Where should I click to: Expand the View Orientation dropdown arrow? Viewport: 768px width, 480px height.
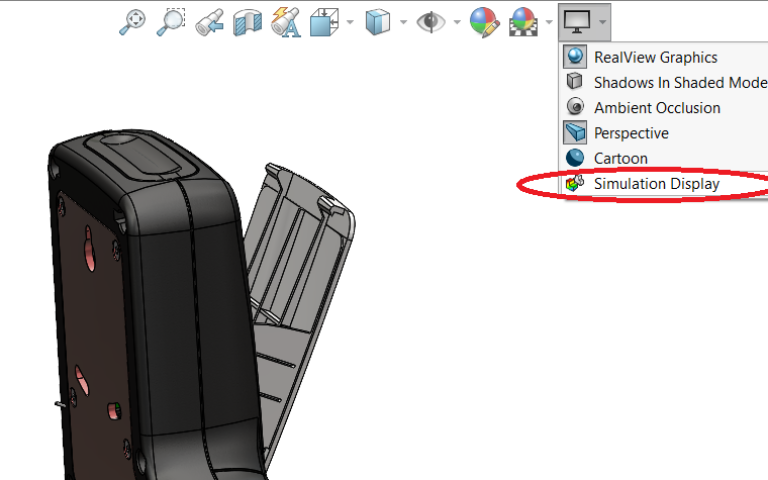[x=348, y=21]
